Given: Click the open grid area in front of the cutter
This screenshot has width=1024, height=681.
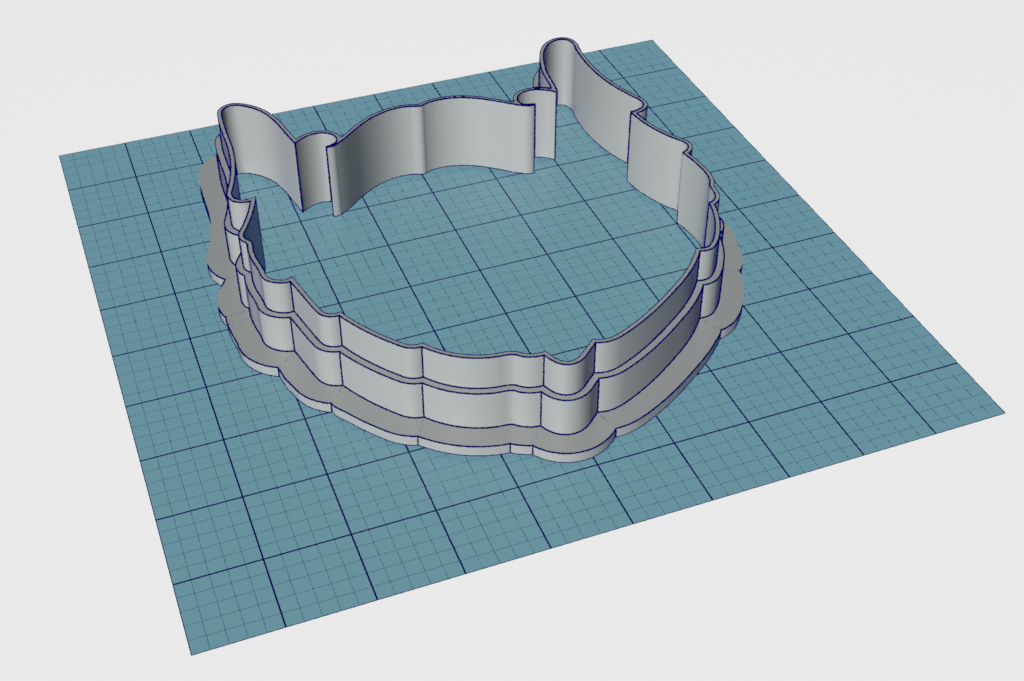Looking at the screenshot, I should [x=450, y=540].
